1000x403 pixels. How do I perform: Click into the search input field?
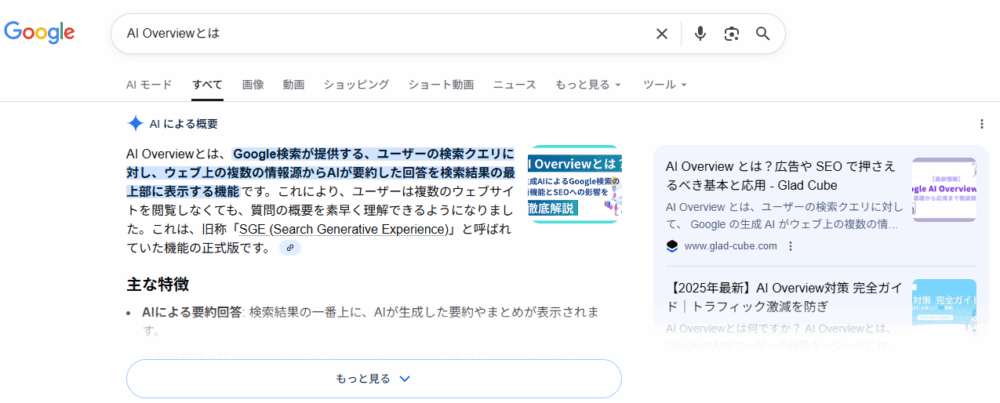click(x=380, y=34)
